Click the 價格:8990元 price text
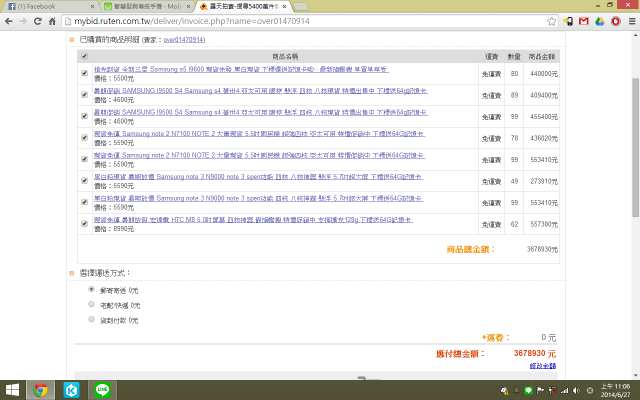Screen dimensions: 640x400 tap(114, 229)
